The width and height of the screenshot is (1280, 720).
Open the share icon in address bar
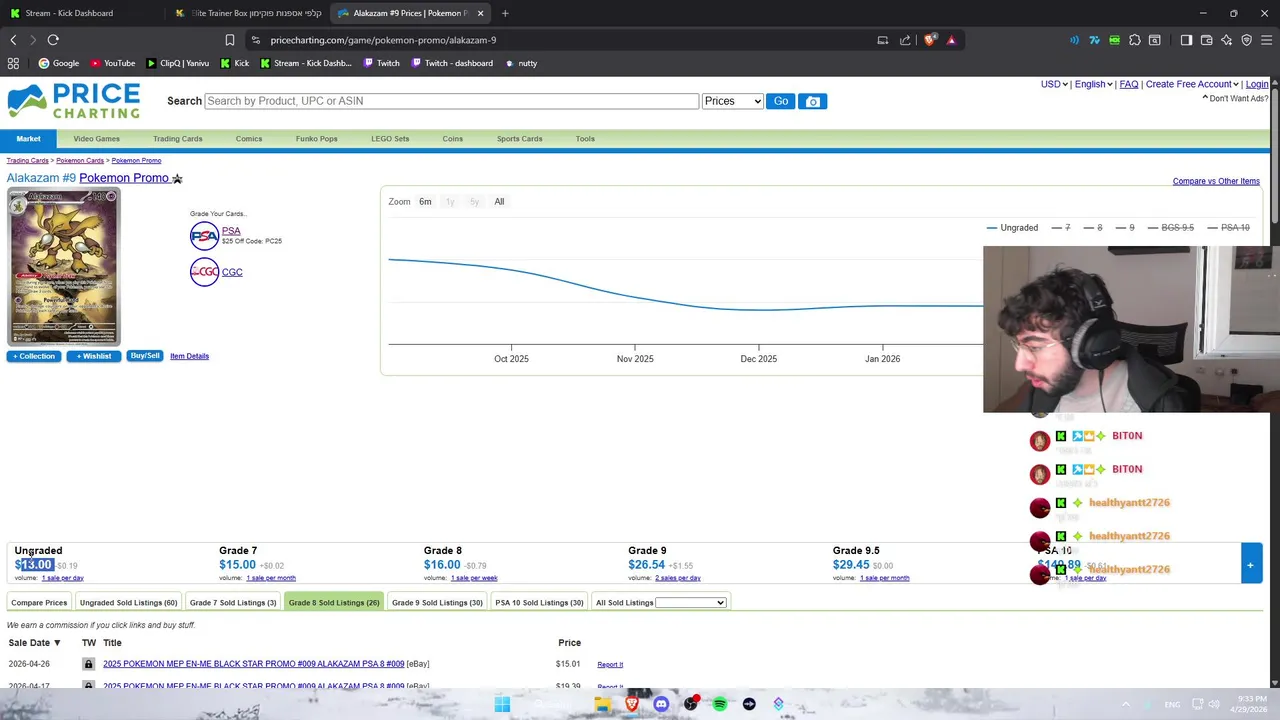[x=905, y=40]
